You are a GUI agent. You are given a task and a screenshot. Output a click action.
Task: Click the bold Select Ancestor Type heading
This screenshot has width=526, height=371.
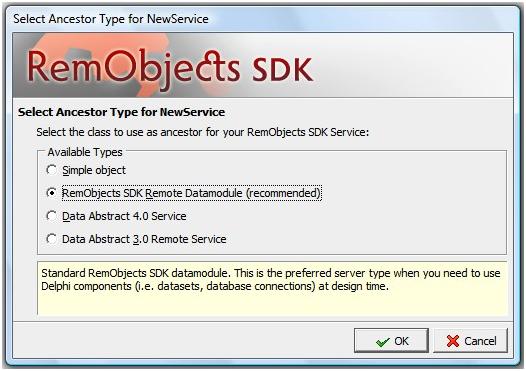pyautogui.click(x=121, y=112)
